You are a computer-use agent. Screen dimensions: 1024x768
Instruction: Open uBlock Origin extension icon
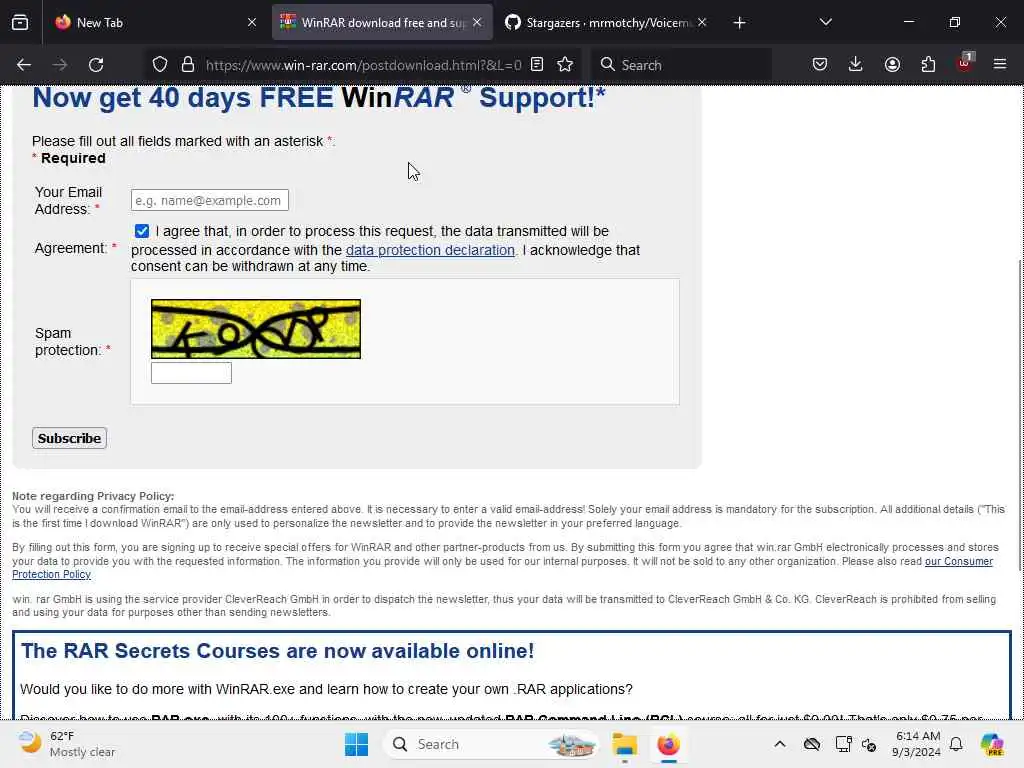965,63
